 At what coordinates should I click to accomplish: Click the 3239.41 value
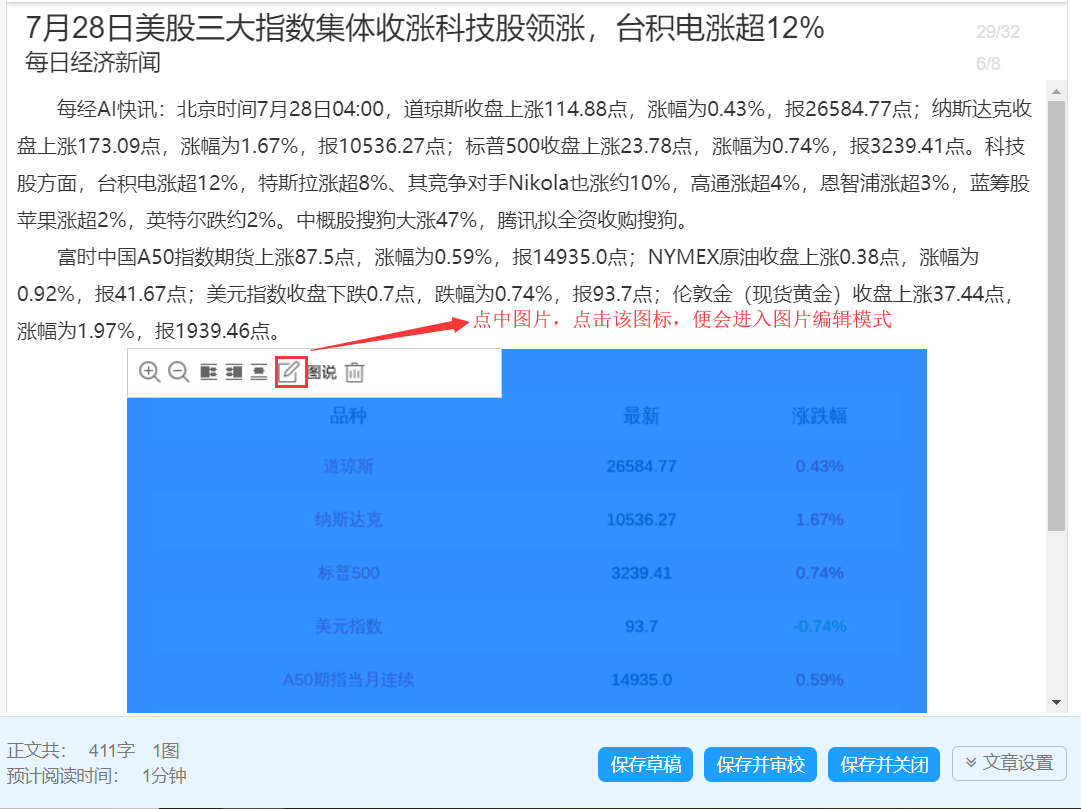tap(641, 572)
